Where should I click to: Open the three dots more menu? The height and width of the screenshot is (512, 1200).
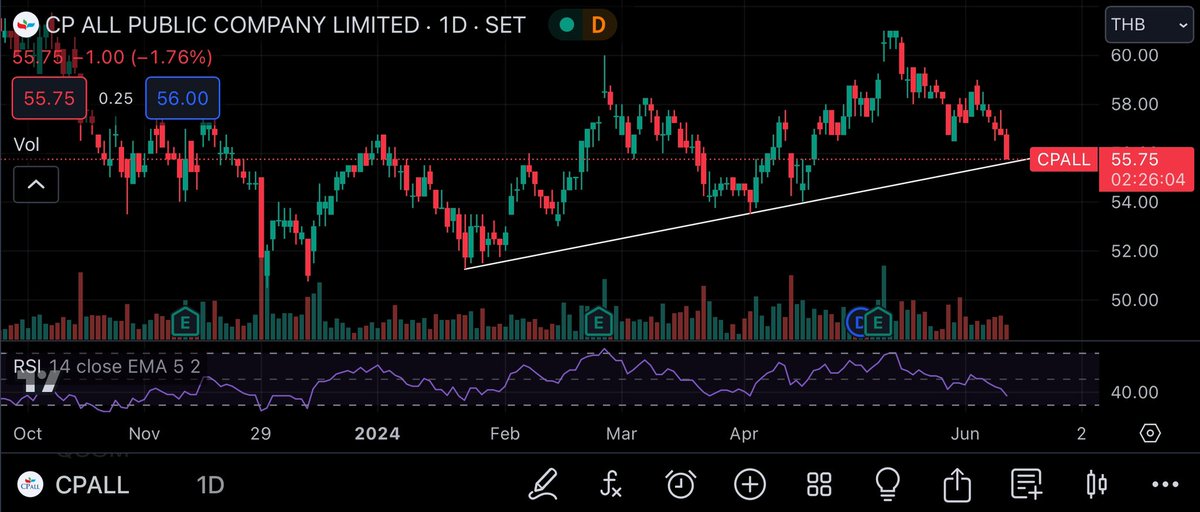(x=1165, y=485)
